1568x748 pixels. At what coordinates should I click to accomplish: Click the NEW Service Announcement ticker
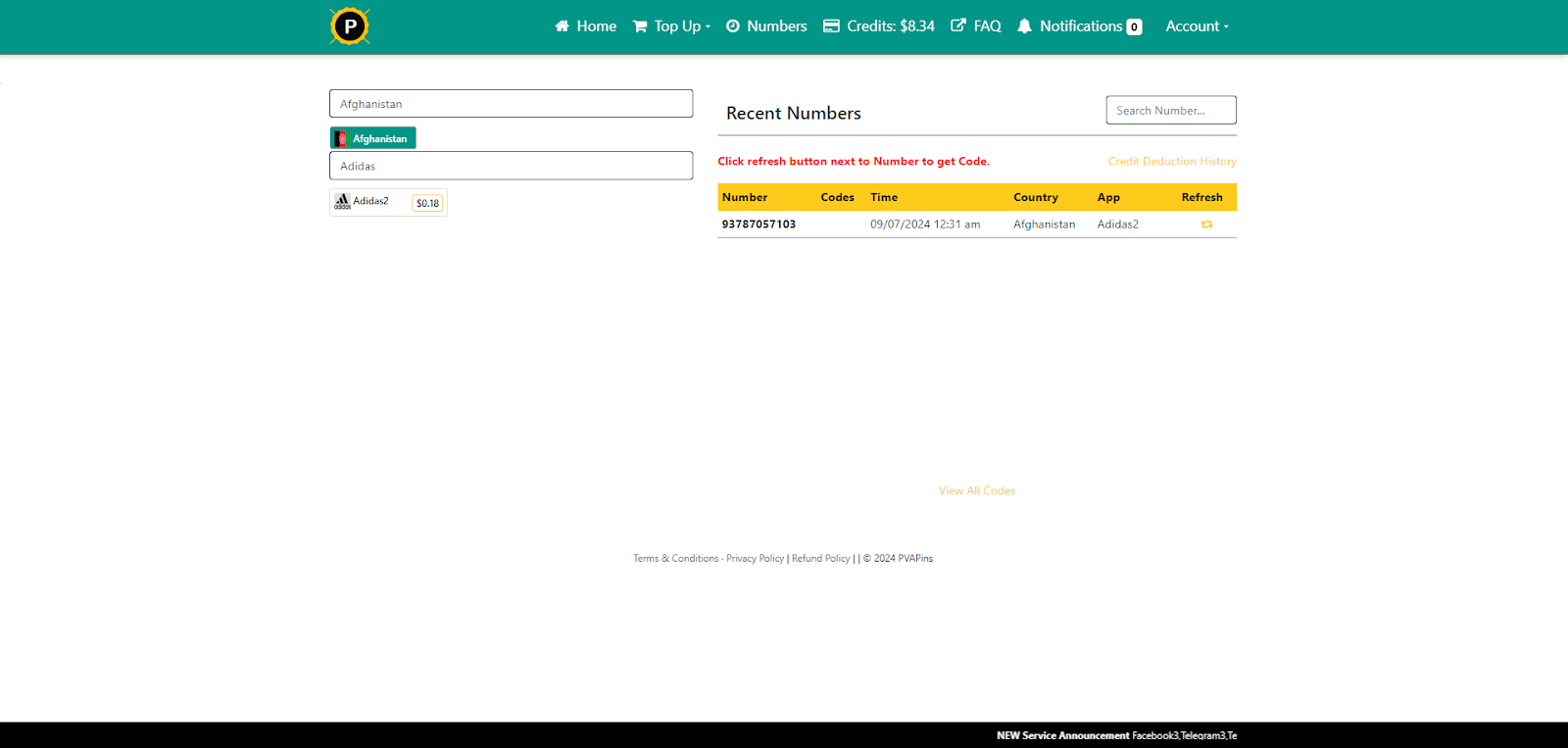coord(1116,735)
